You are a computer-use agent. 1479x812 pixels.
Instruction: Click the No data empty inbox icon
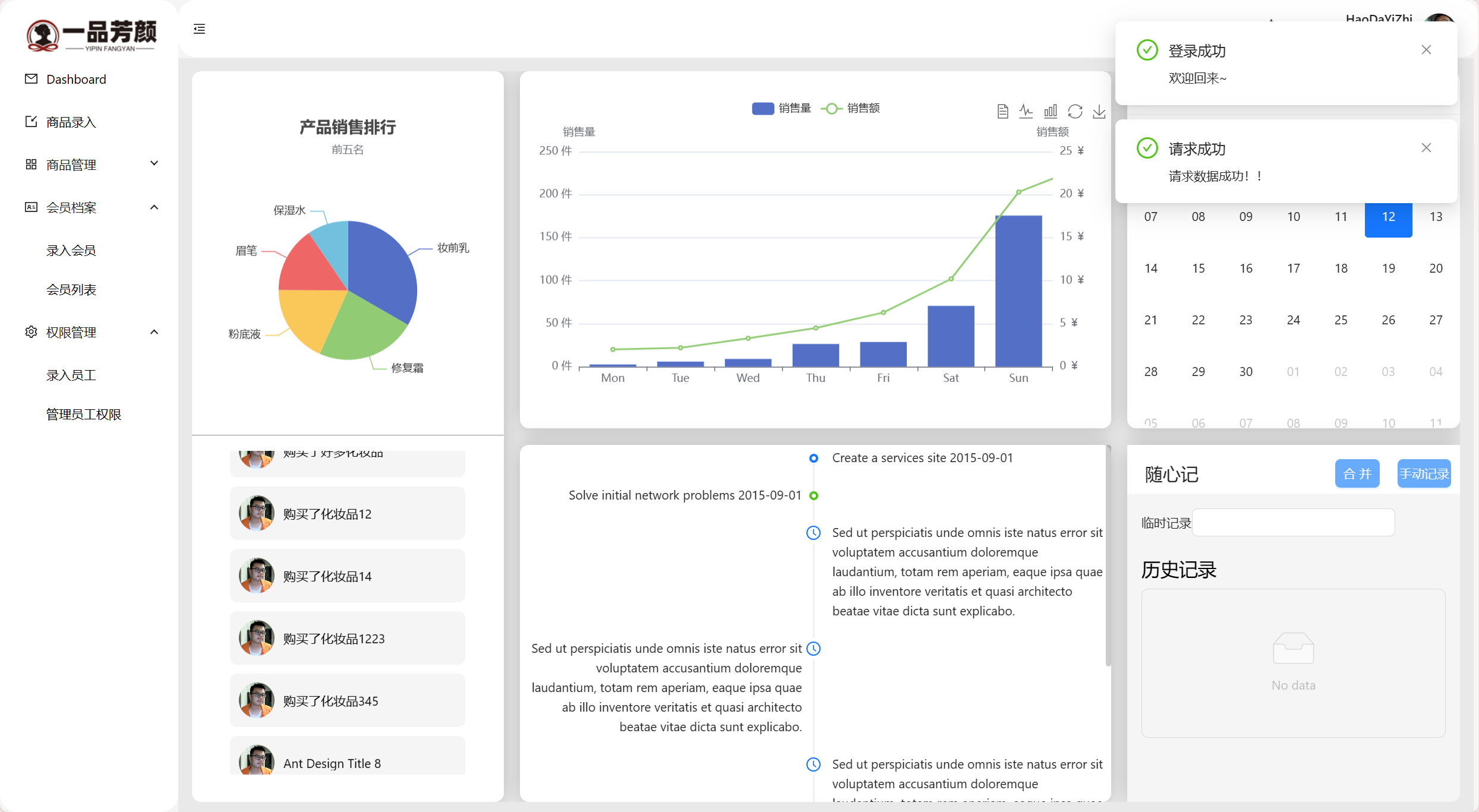(1294, 648)
